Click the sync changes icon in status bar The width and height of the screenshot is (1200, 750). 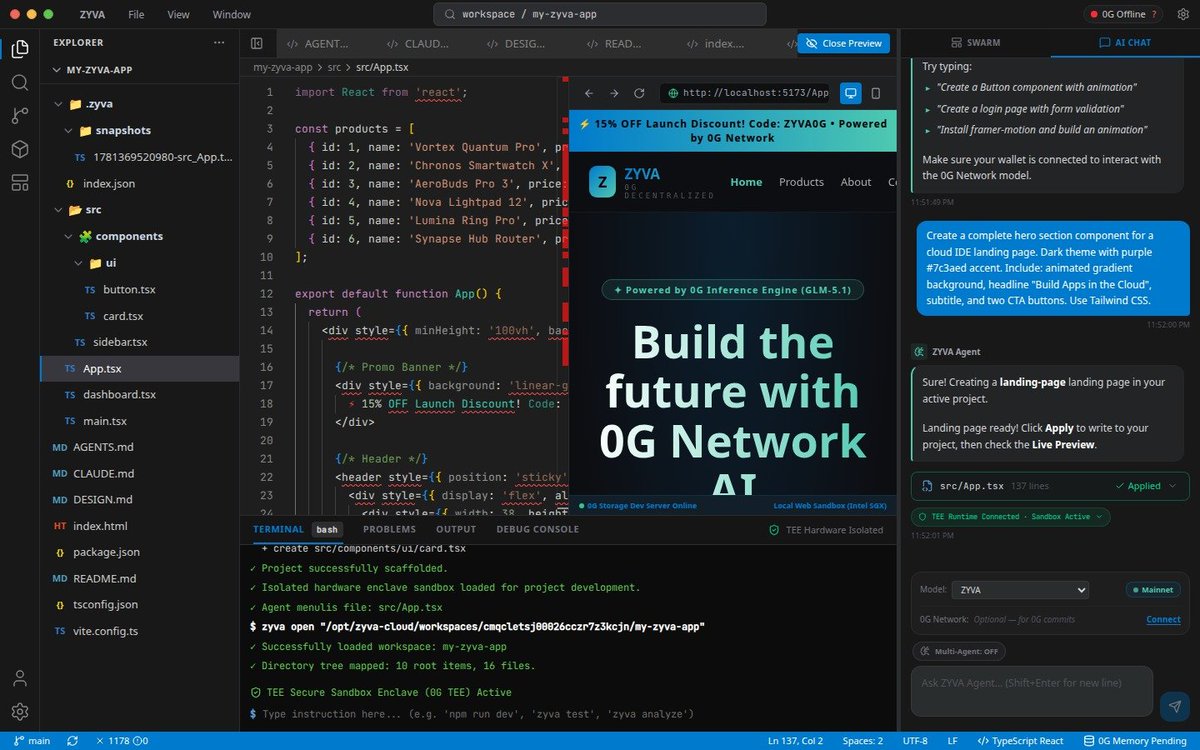[x=72, y=741]
